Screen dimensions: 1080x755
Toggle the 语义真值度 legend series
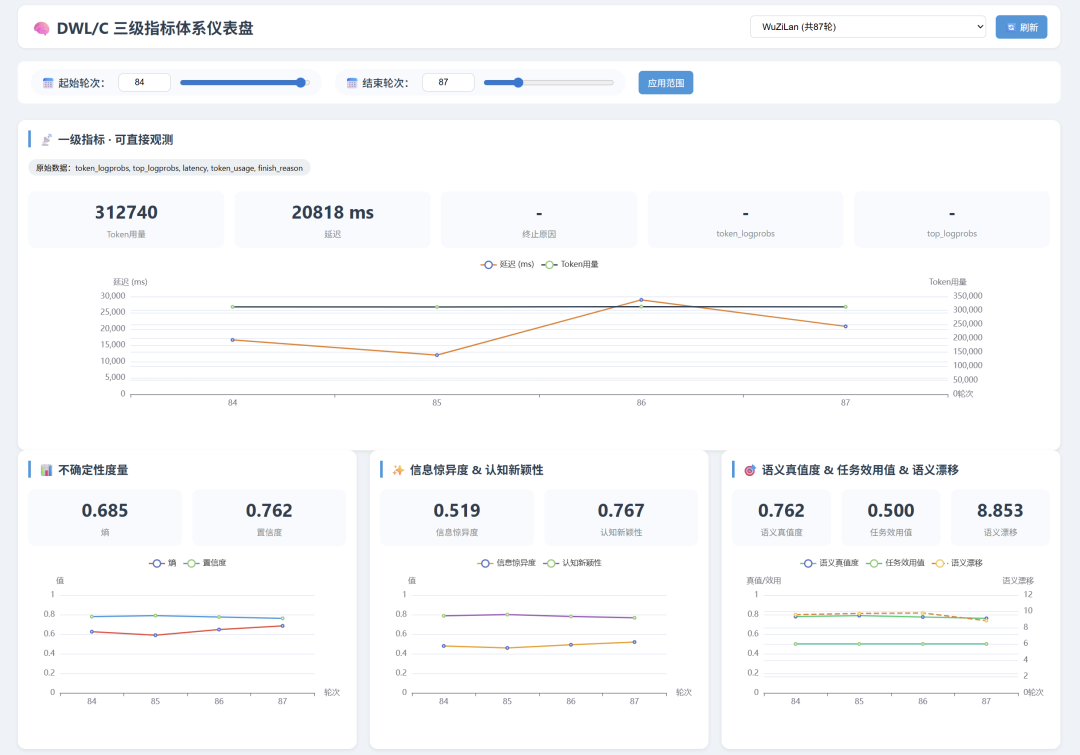pos(829,563)
